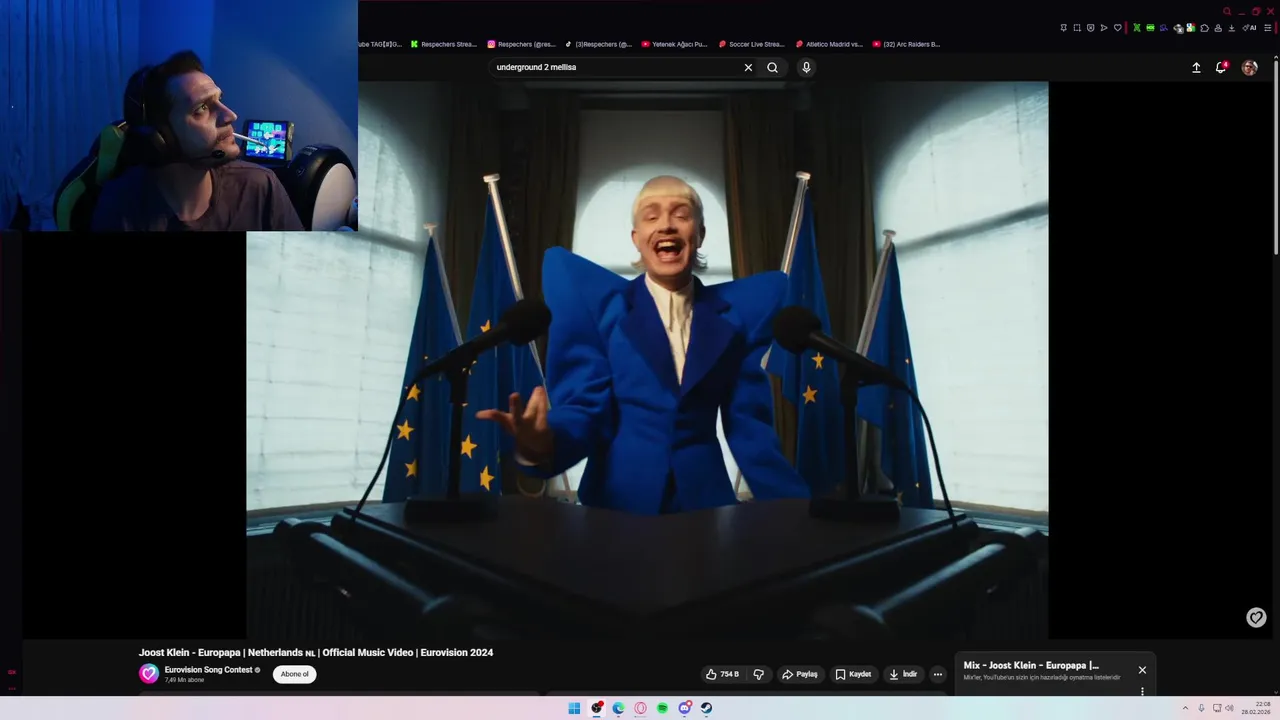The height and width of the screenshot is (720, 1280).
Task: Click the browser ad-blocker shield icon
Action: [x=1091, y=28]
